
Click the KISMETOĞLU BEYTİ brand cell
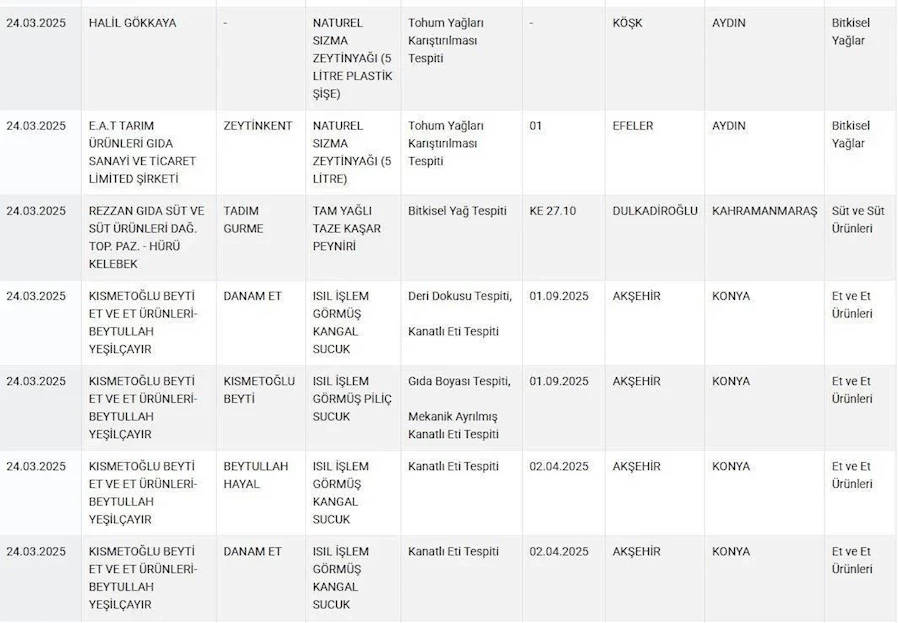pyautogui.click(x=259, y=390)
